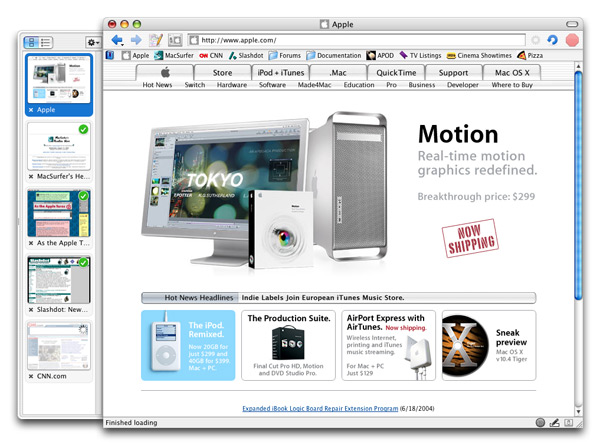
Task: Select the Apple page thumbnail
Action: 59,80
